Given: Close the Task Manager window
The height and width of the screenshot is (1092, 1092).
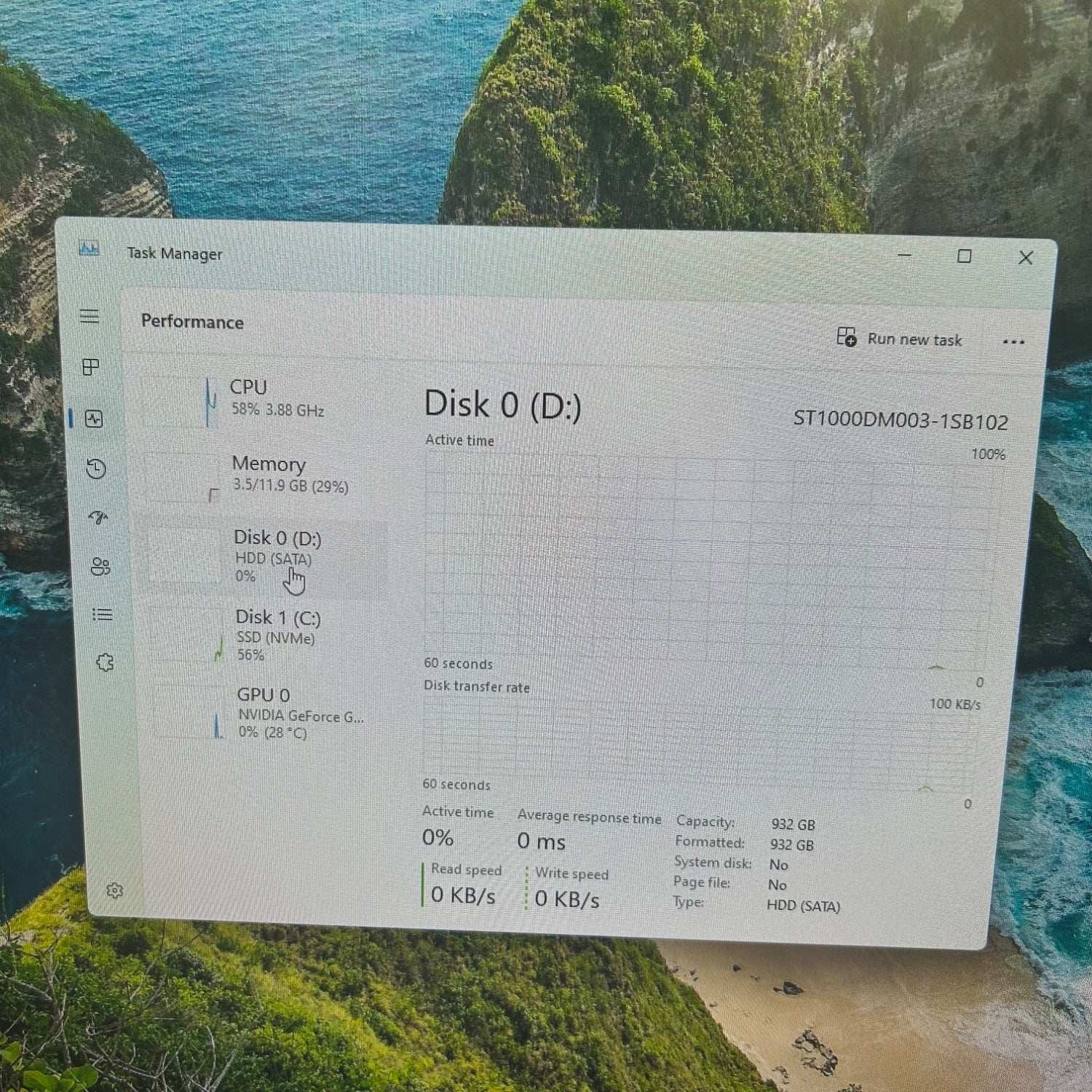Looking at the screenshot, I should click(1026, 258).
